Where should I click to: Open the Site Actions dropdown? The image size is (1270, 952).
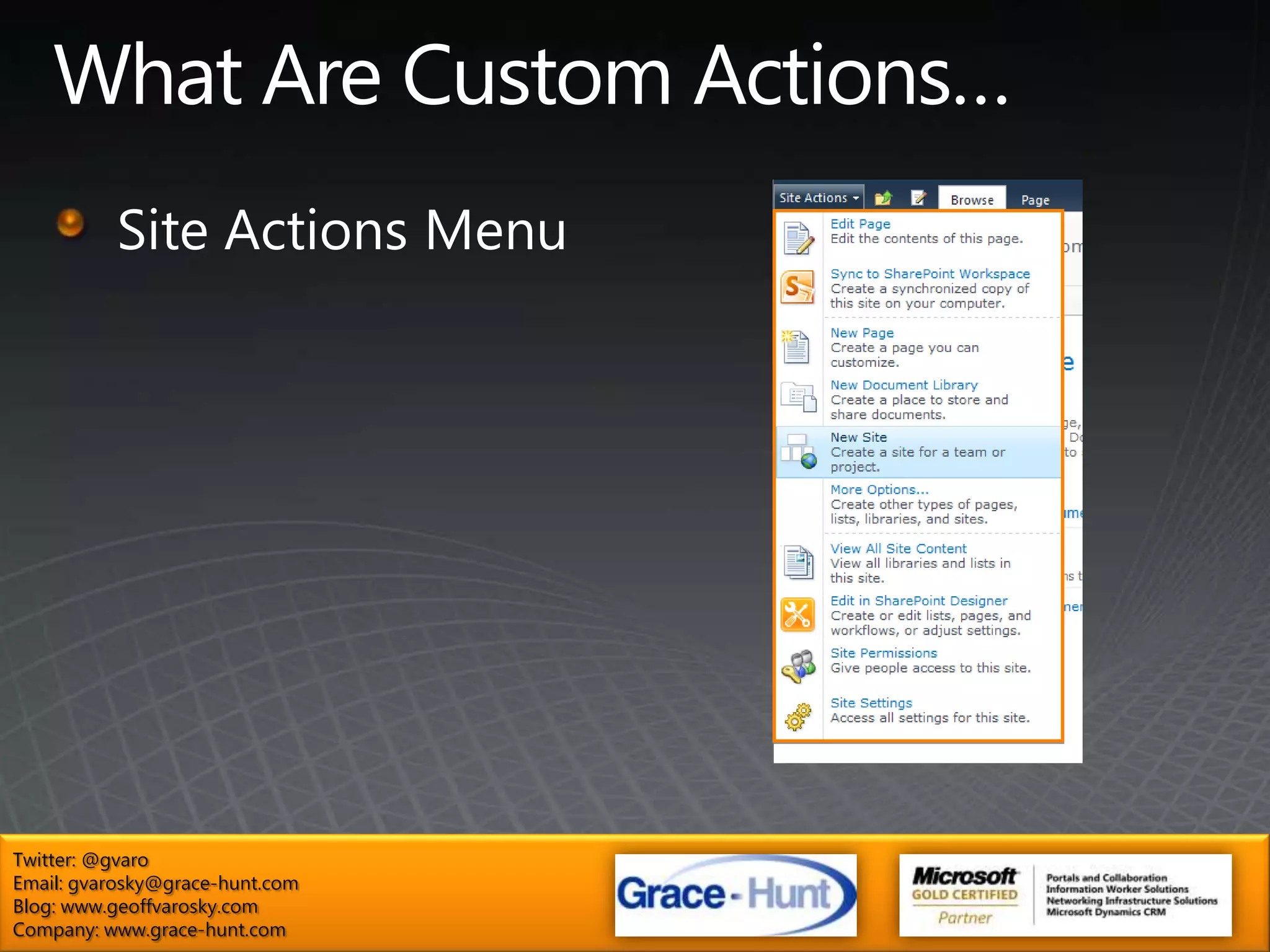click(x=819, y=198)
